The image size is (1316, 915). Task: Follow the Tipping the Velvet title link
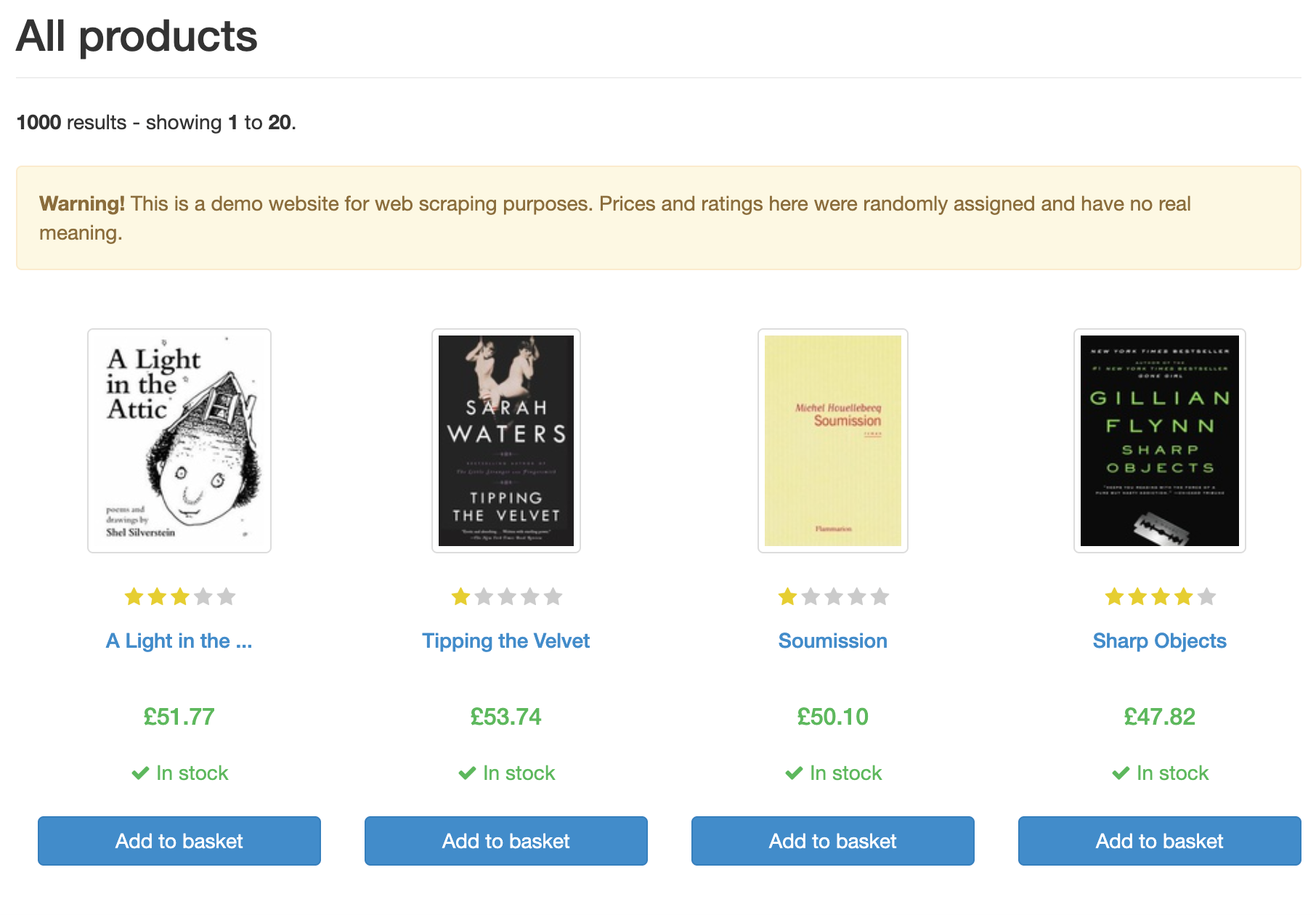point(506,641)
